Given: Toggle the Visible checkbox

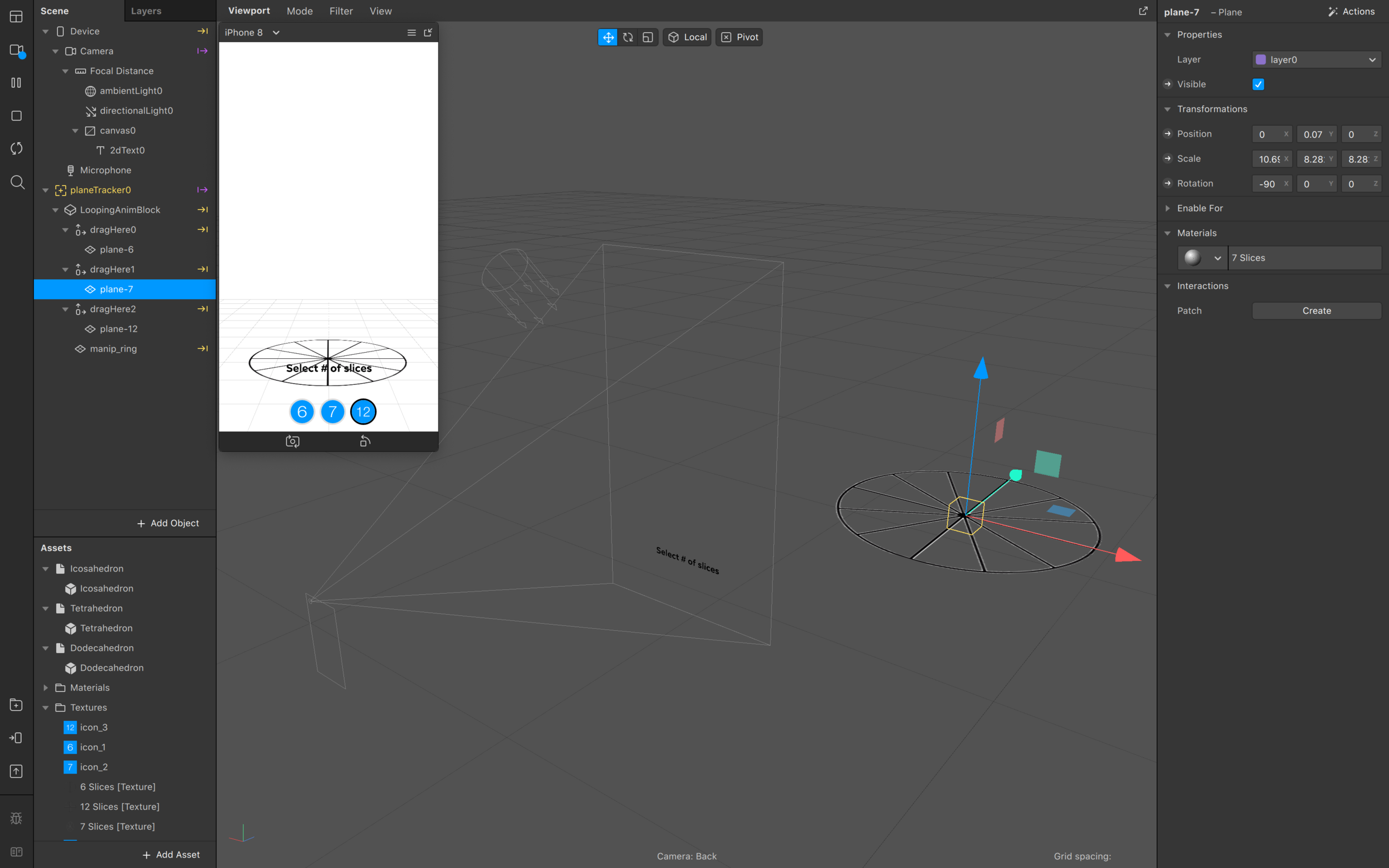Looking at the screenshot, I should coord(1258,84).
